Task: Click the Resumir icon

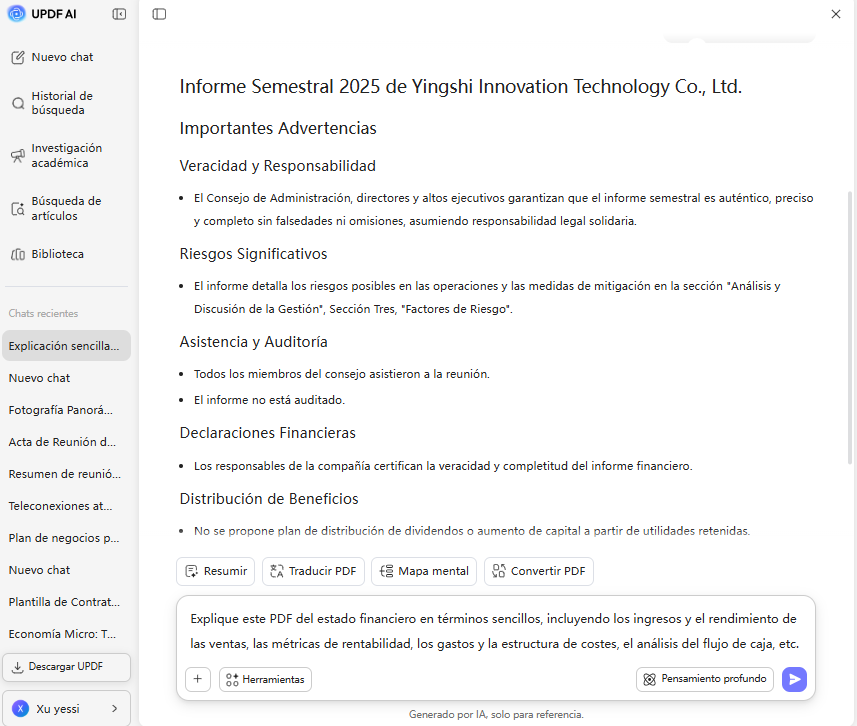Action: pos(191,571)
